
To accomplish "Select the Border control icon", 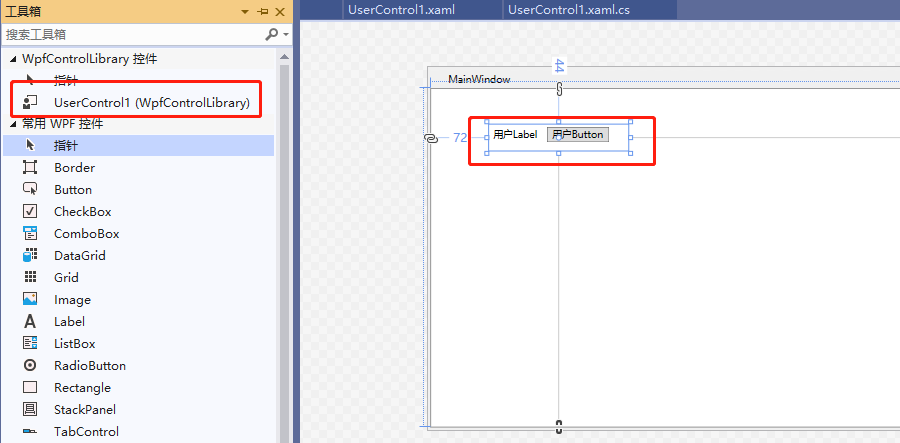I will [x=30, y=168].
